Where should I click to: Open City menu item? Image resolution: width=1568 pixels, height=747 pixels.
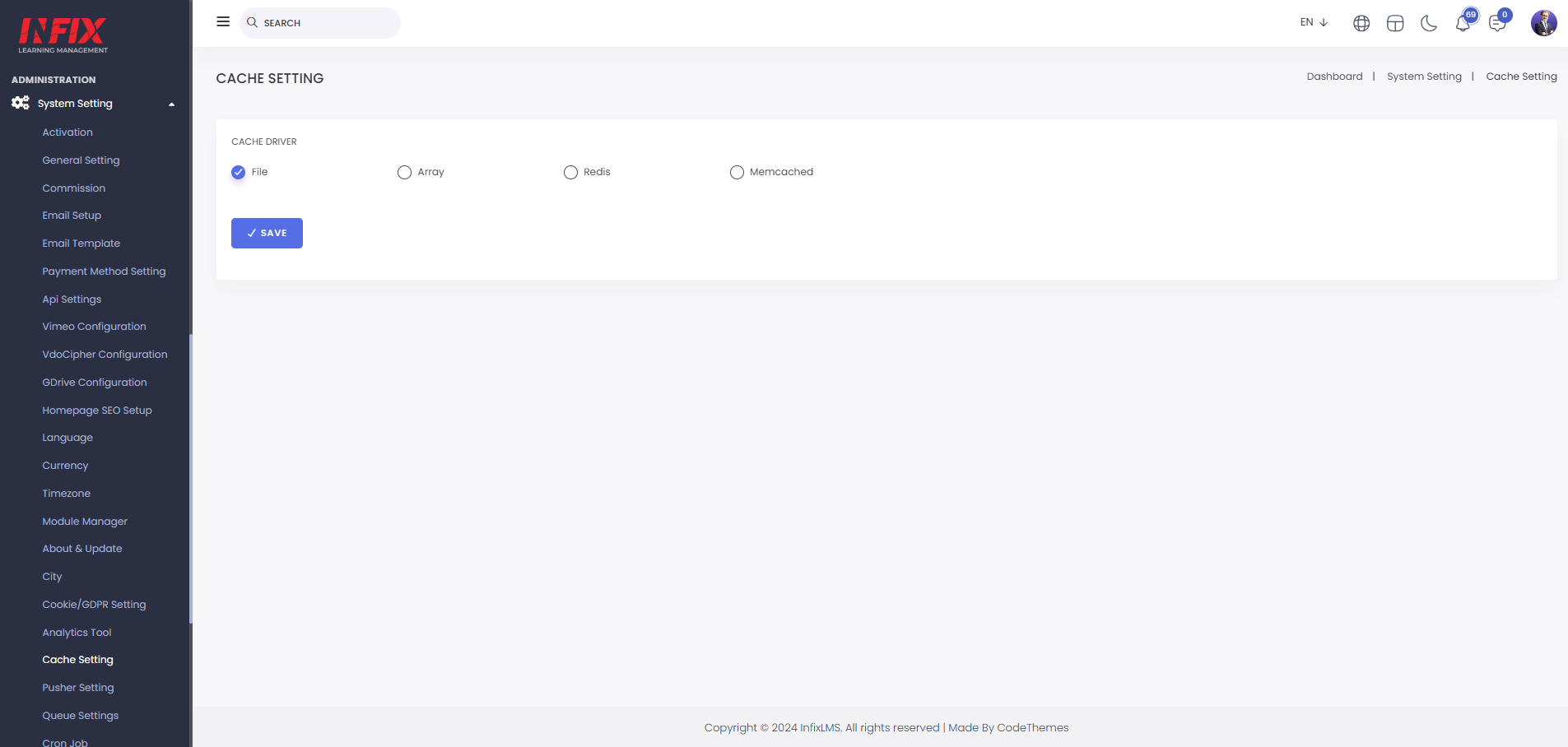click(x=52, y=577)
